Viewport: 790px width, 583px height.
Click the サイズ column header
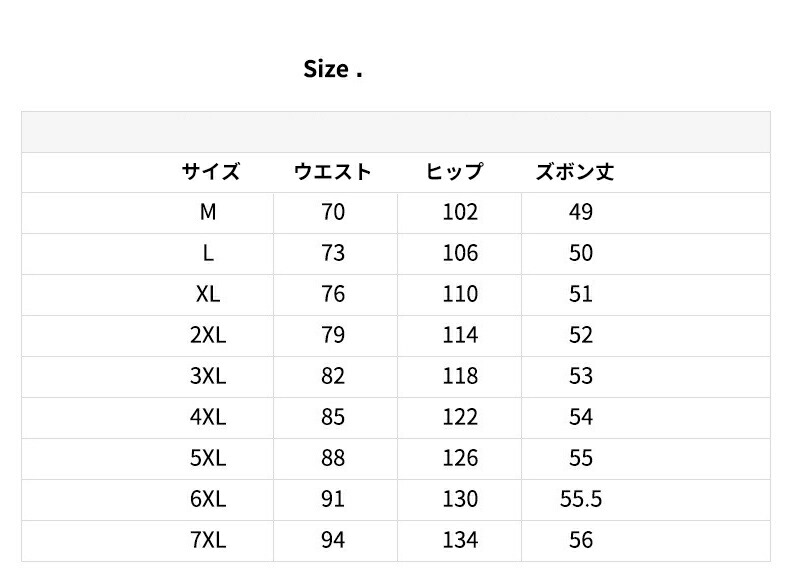pyautogui.click(x=210, y=172)
